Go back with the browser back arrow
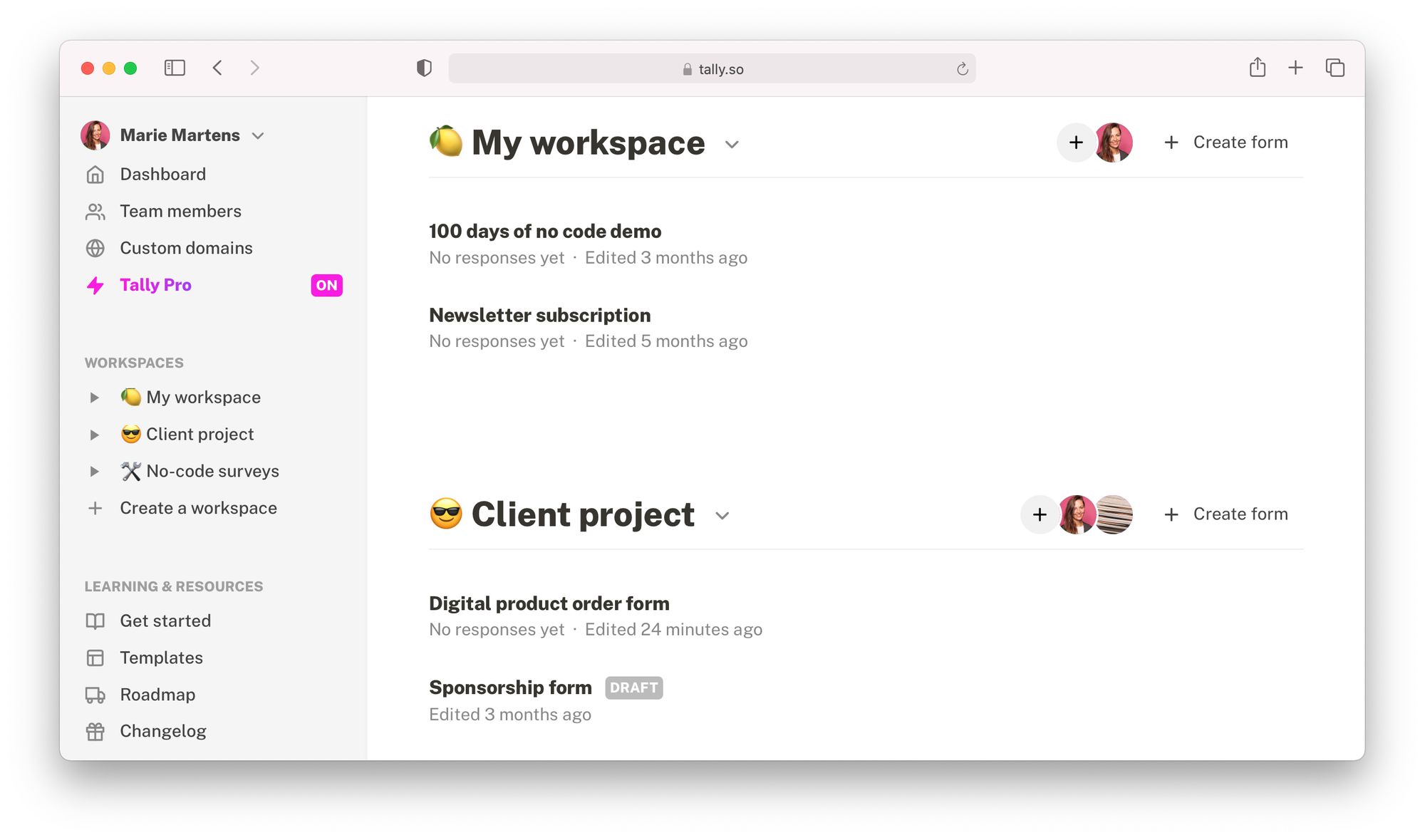The height and width of the screenshot is (840, 1425). pos(218,68)
